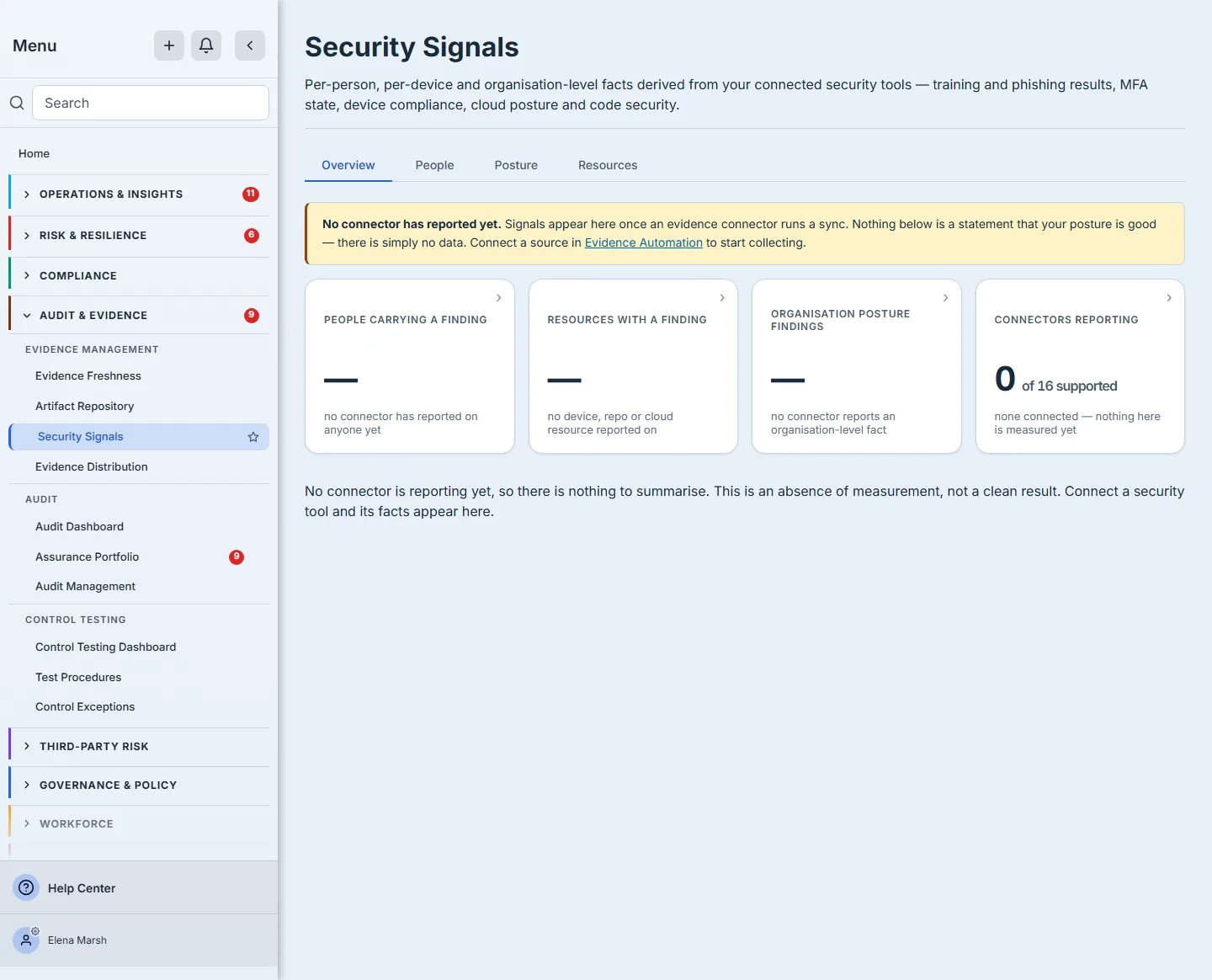The image size is (1212, 980).
Task: Open Audit Dashboard page
Action: (80, 527)
